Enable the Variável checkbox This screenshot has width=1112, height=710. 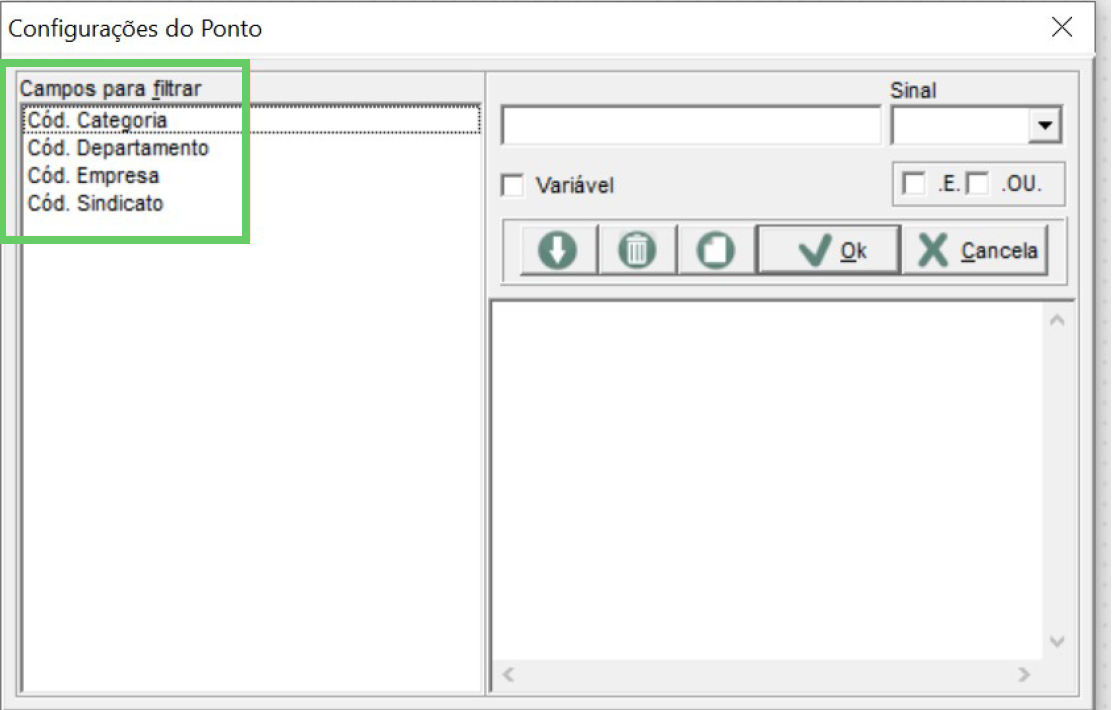(x=512, y=186)
